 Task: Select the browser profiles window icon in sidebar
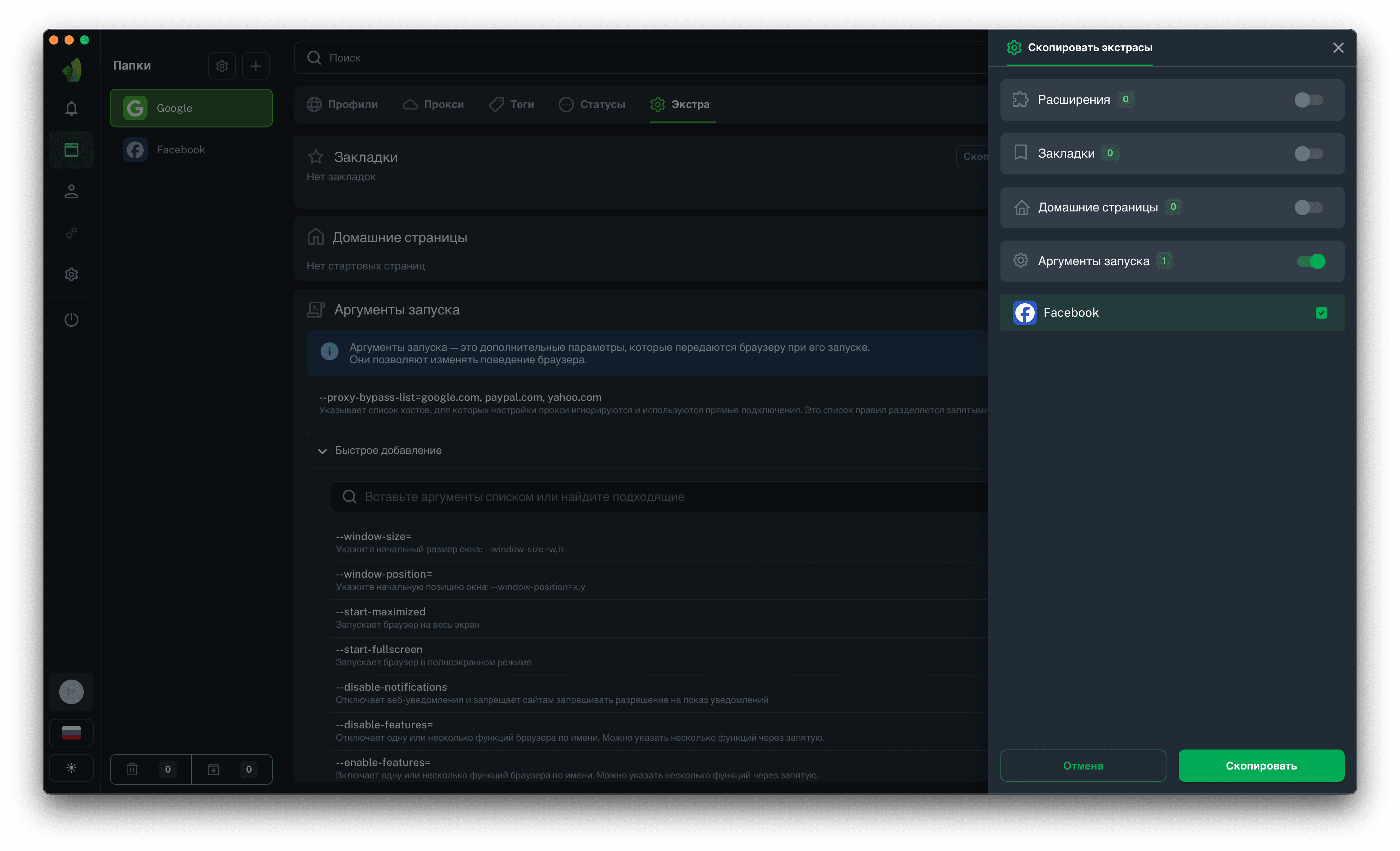pyautogui.click(x=71, y=150)
